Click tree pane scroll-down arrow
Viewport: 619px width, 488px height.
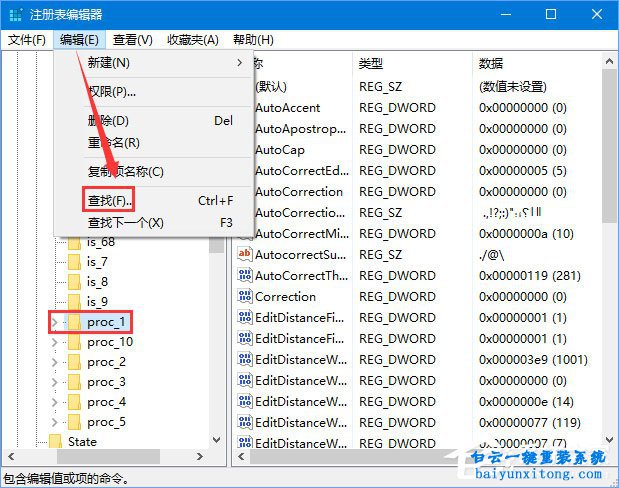tap(216, 439)
